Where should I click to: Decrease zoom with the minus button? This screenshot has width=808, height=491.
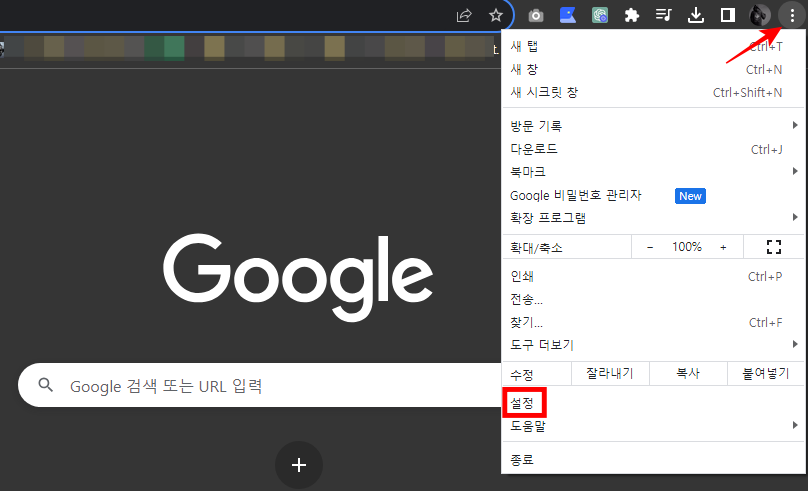[x=650, y=247]
